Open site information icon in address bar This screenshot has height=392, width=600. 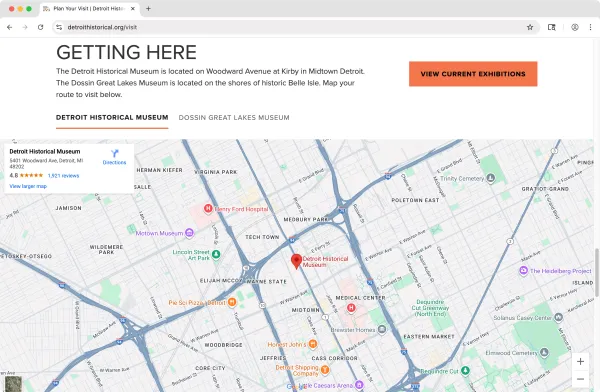59,27
